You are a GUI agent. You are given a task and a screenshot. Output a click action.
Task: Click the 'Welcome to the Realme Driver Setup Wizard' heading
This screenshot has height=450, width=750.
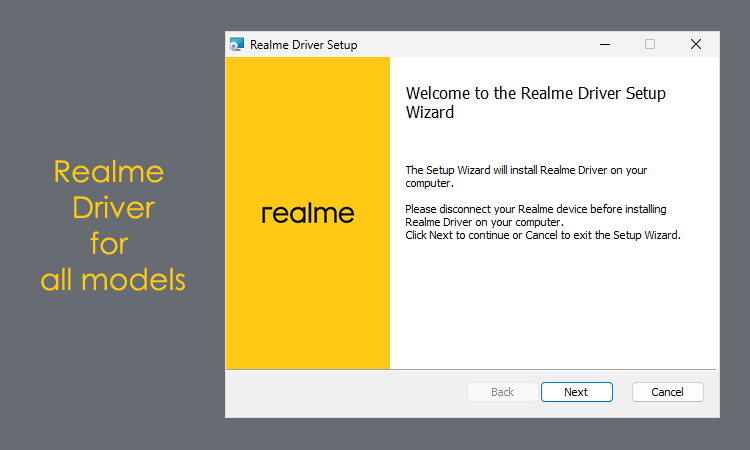tap(535, 102)
